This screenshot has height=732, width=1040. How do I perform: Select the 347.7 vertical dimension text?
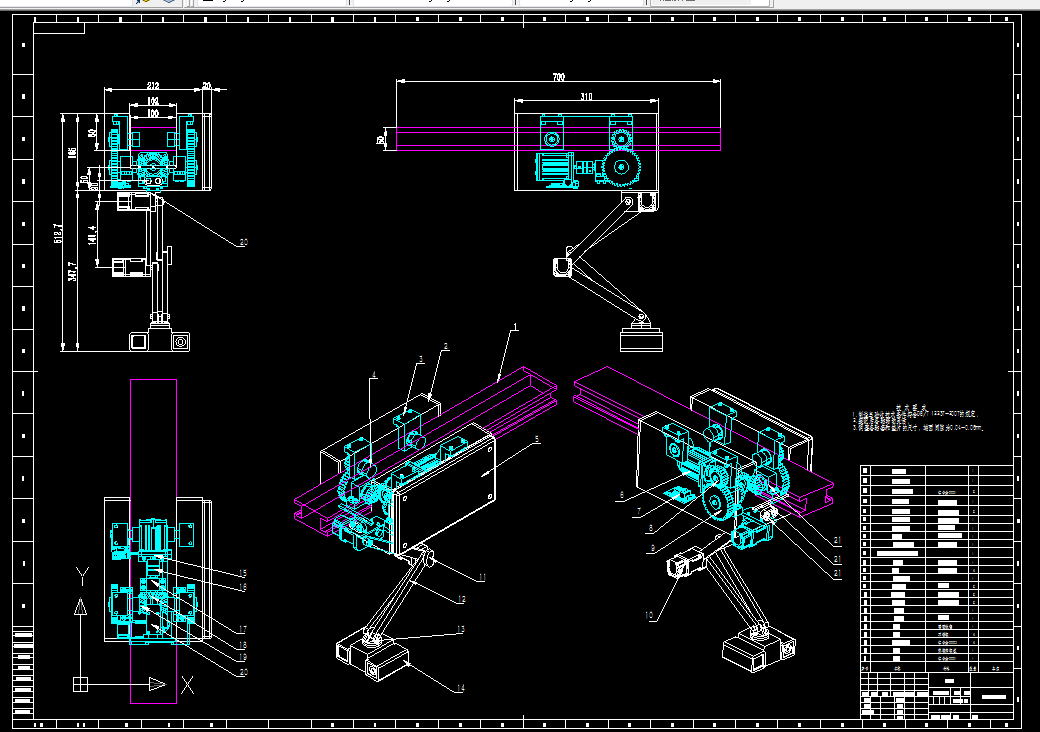tap(72, 271)
